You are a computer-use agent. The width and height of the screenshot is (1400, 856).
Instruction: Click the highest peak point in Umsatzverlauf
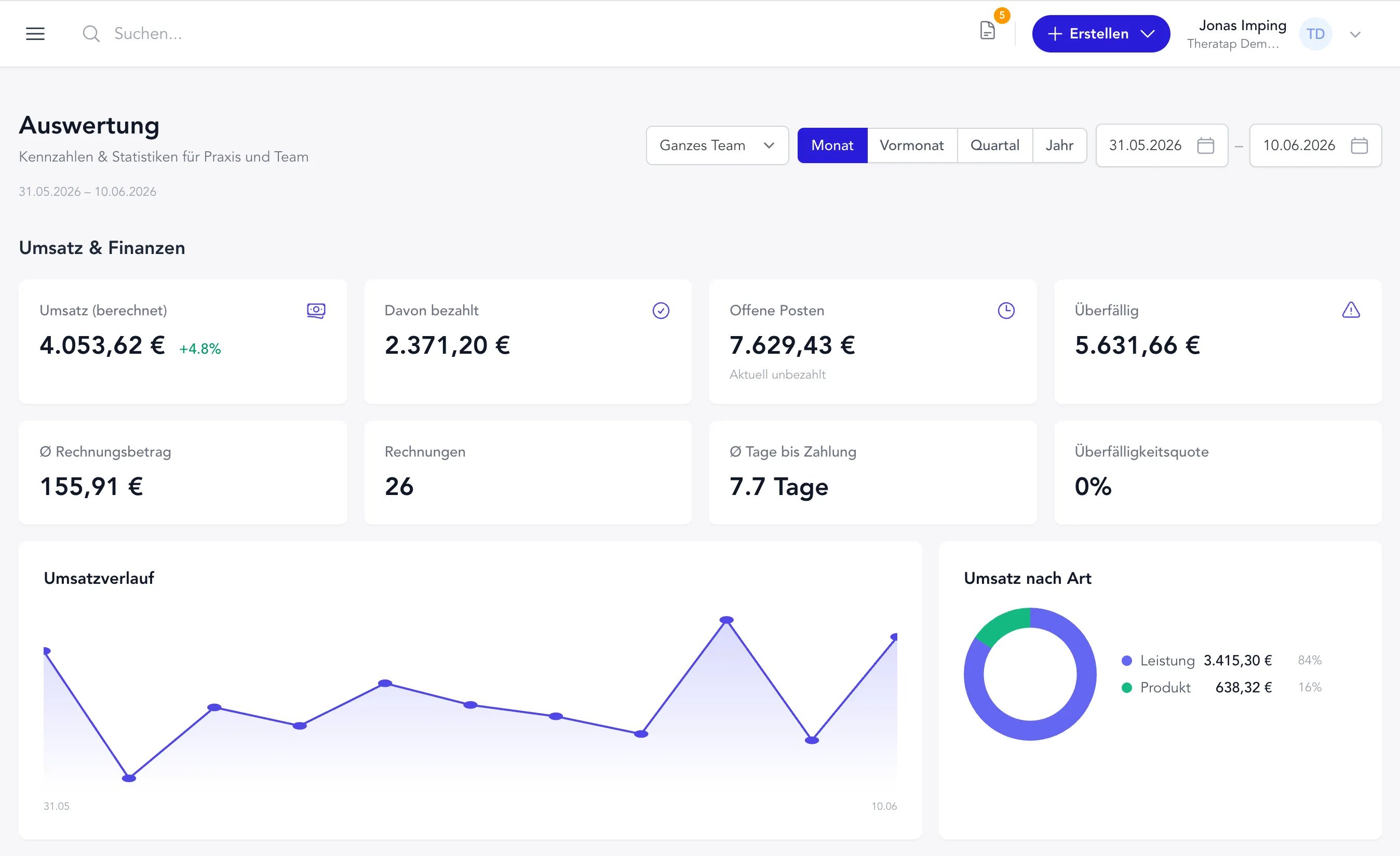coord(726,620)
